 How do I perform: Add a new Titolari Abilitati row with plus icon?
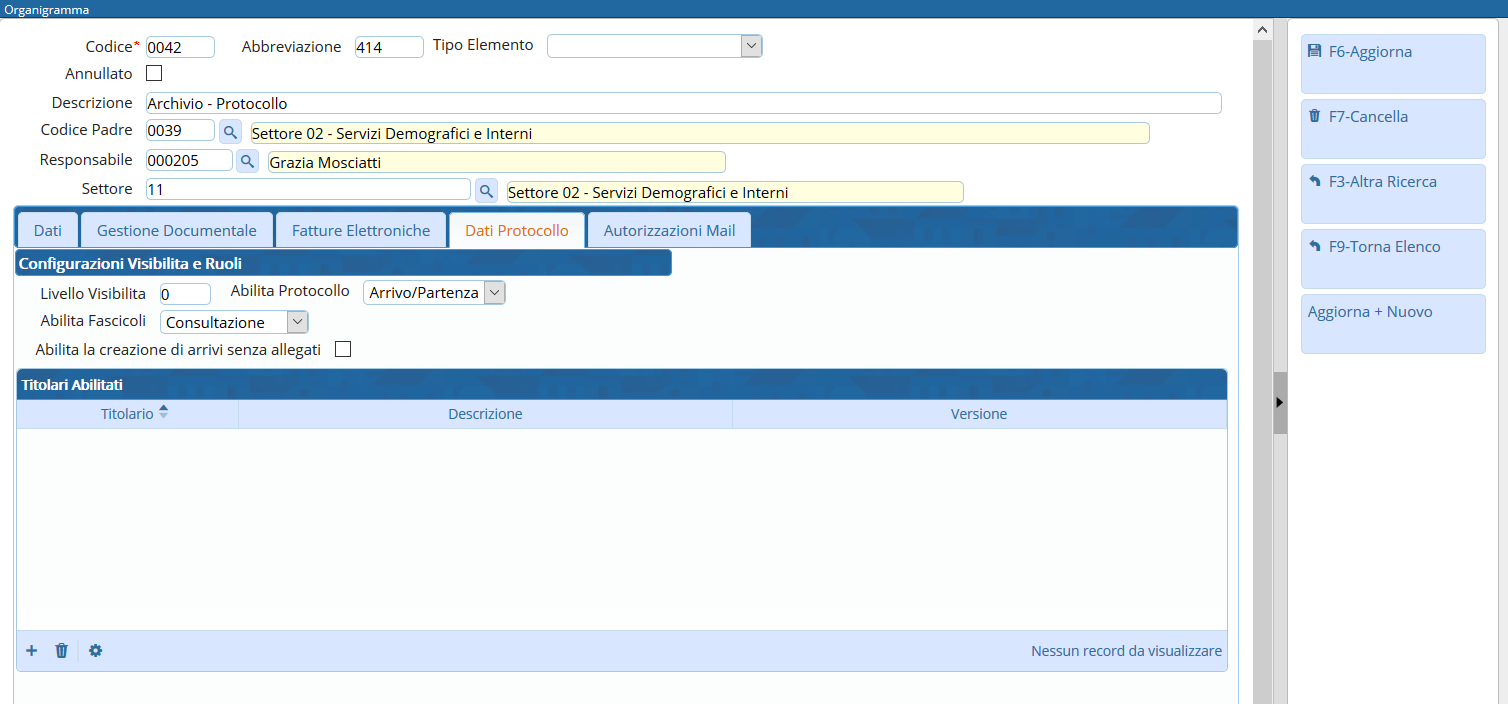(32, 651)
